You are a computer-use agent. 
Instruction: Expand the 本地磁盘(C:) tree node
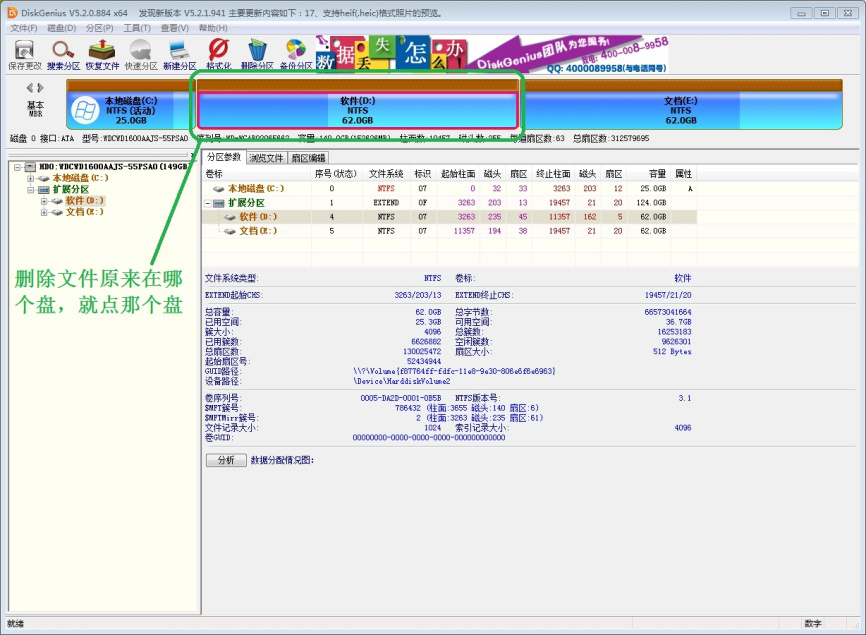31,178
